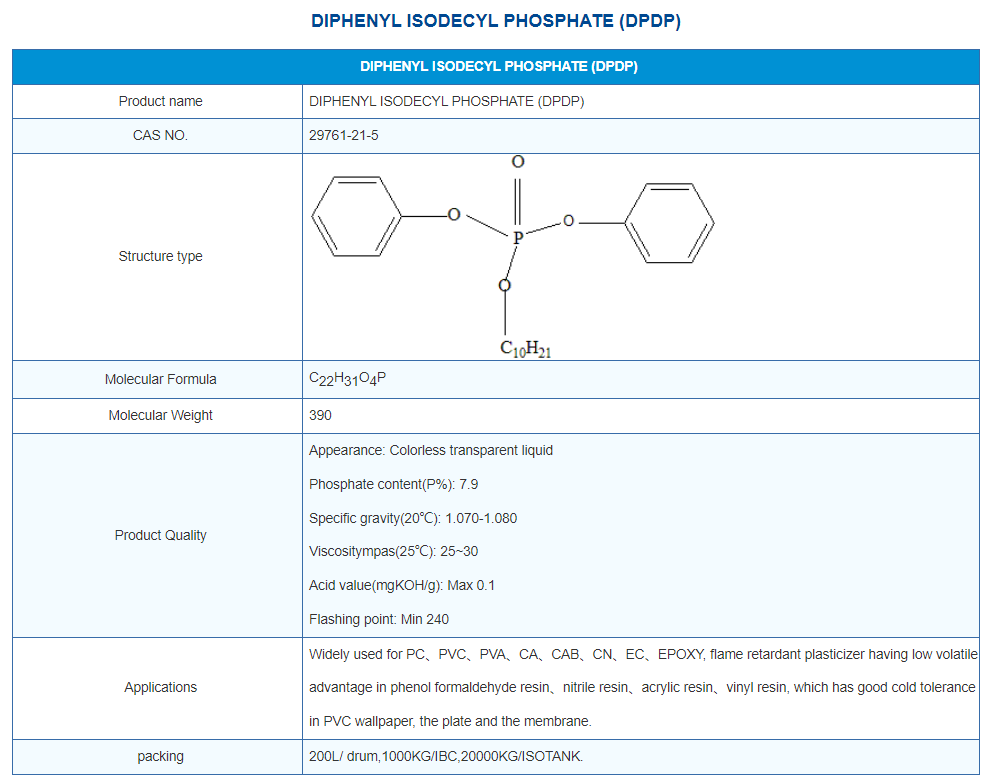The width and height of the screenshot is (993, 783).
Task: Click the Phosphate content 7.9 line
Action: [x=393, y=484]
